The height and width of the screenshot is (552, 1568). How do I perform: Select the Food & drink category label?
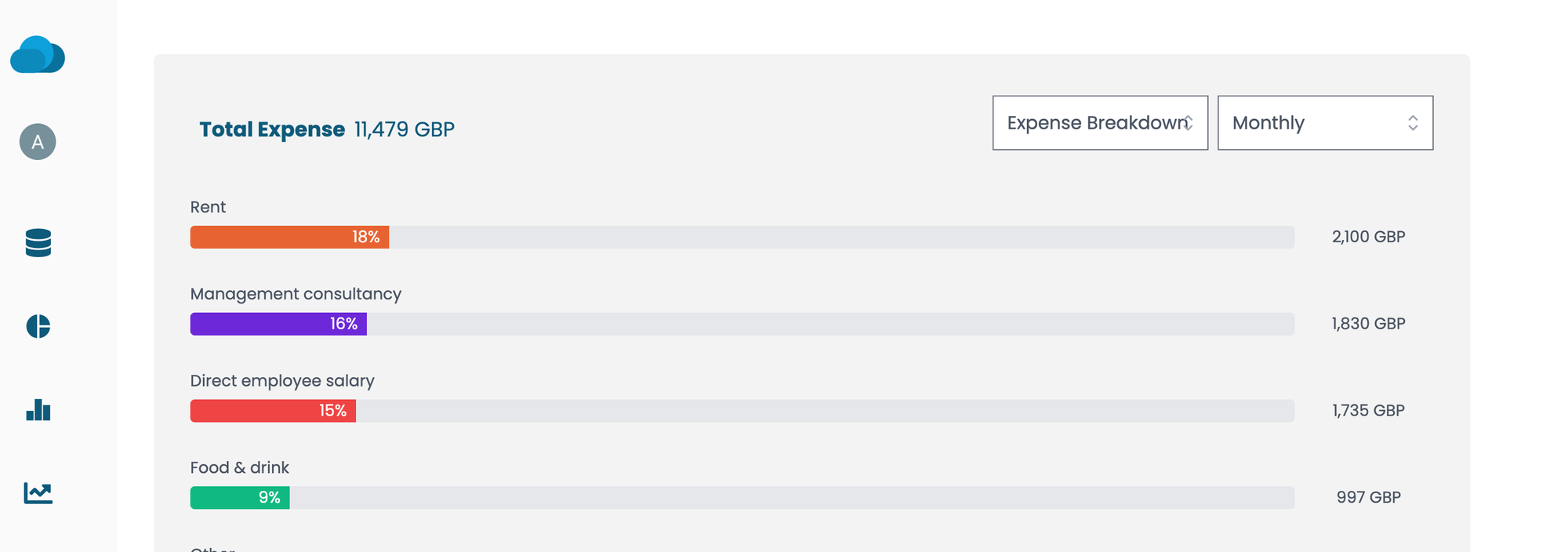(239, 467)
